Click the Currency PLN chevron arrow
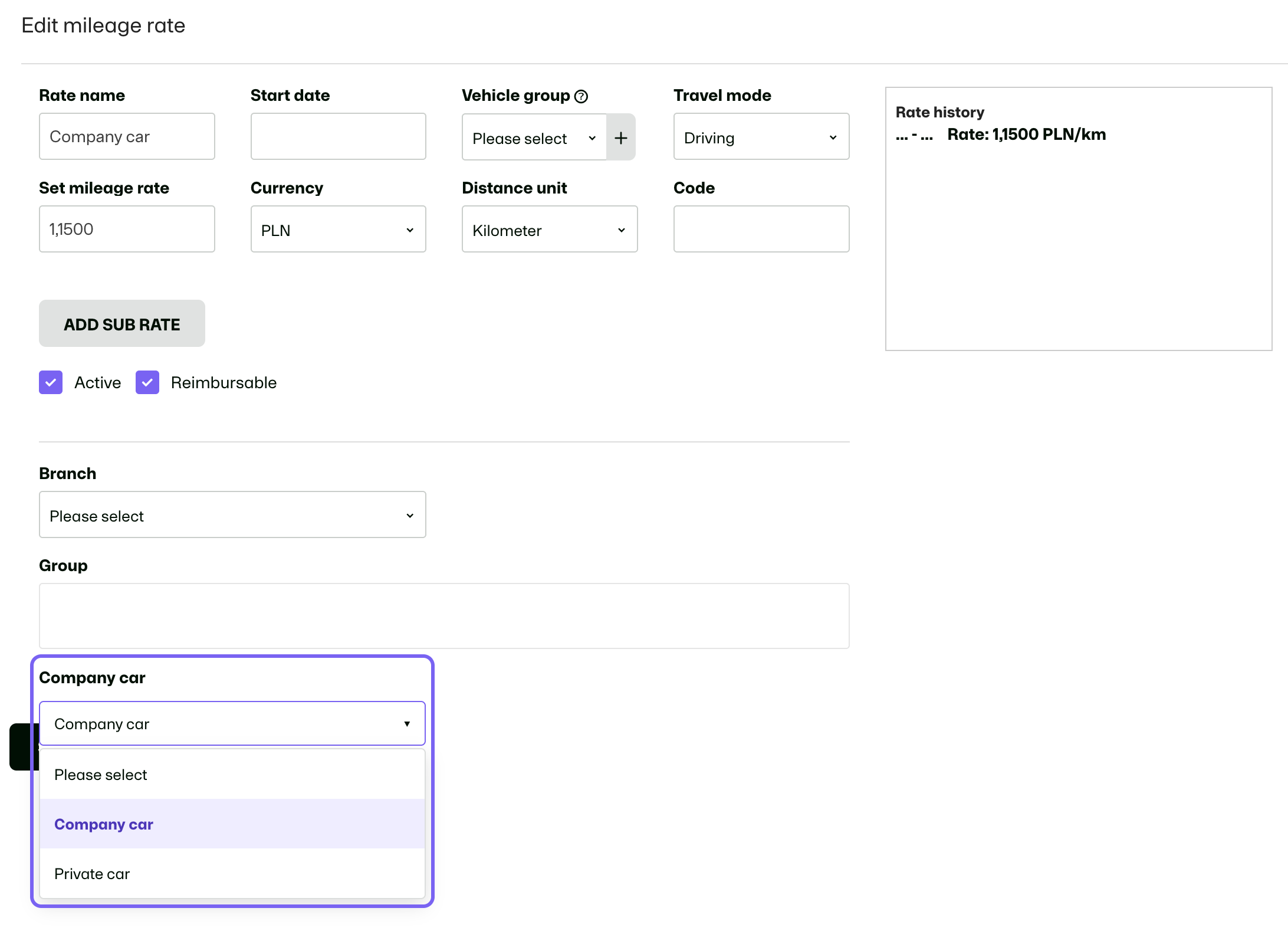 [410, 230]
